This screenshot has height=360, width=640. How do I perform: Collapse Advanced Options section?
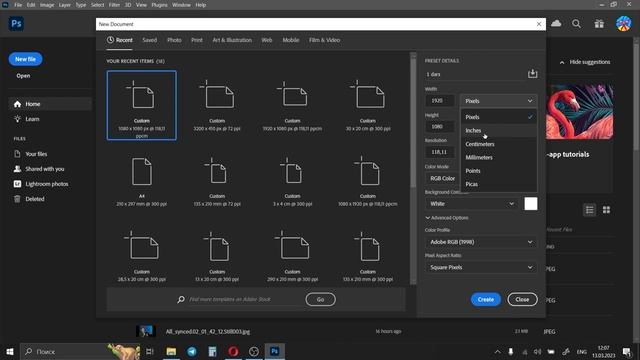pos(447,218)
